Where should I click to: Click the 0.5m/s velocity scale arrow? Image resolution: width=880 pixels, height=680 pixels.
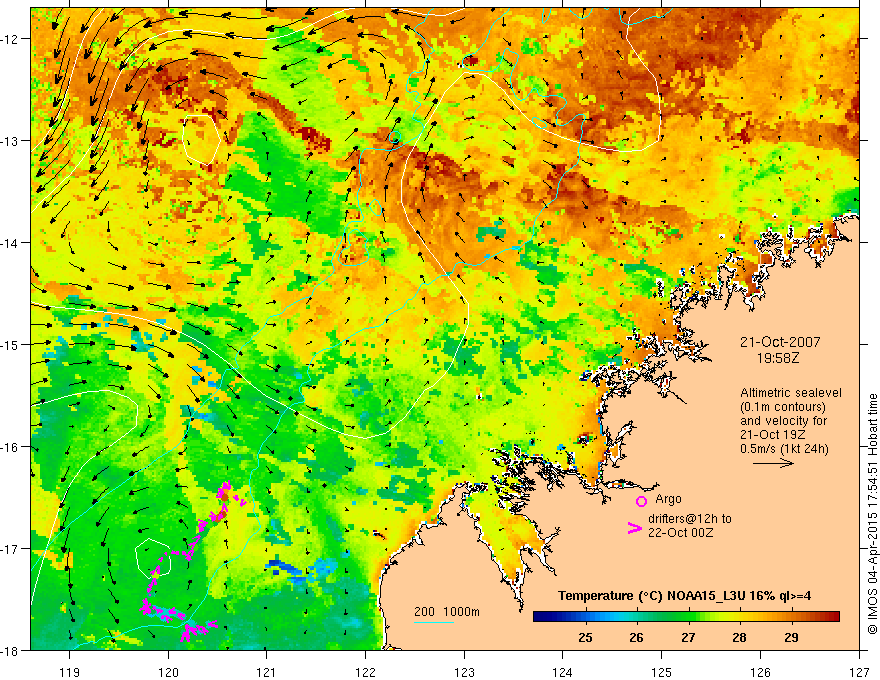773,463
